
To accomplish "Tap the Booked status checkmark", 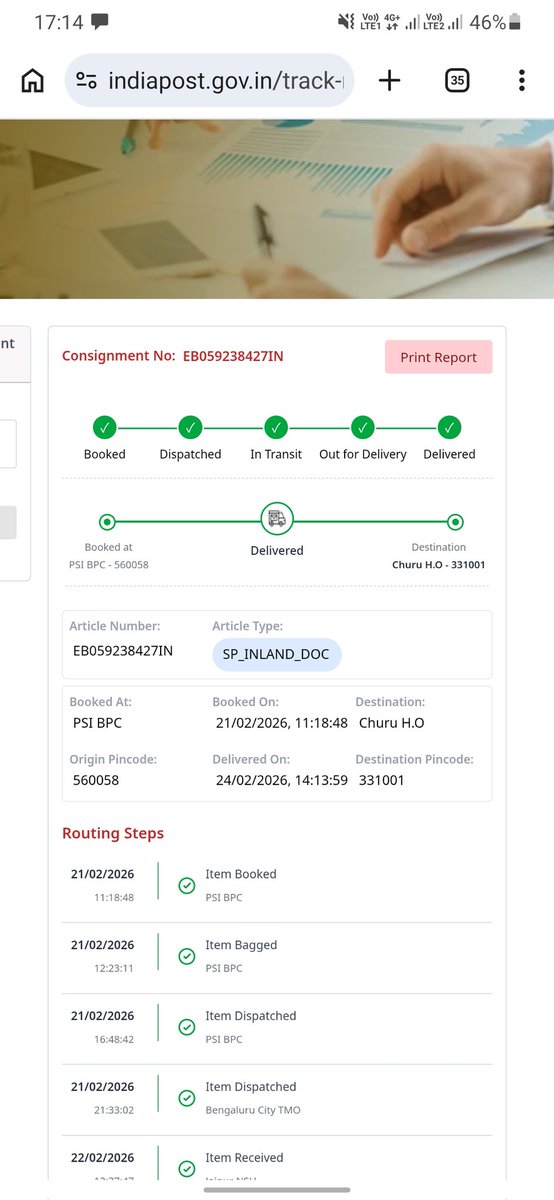I will point(105,428).
